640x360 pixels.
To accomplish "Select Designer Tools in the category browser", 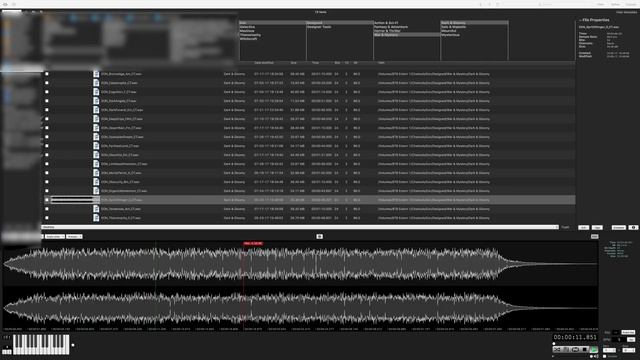I will [x=319, y=27].
